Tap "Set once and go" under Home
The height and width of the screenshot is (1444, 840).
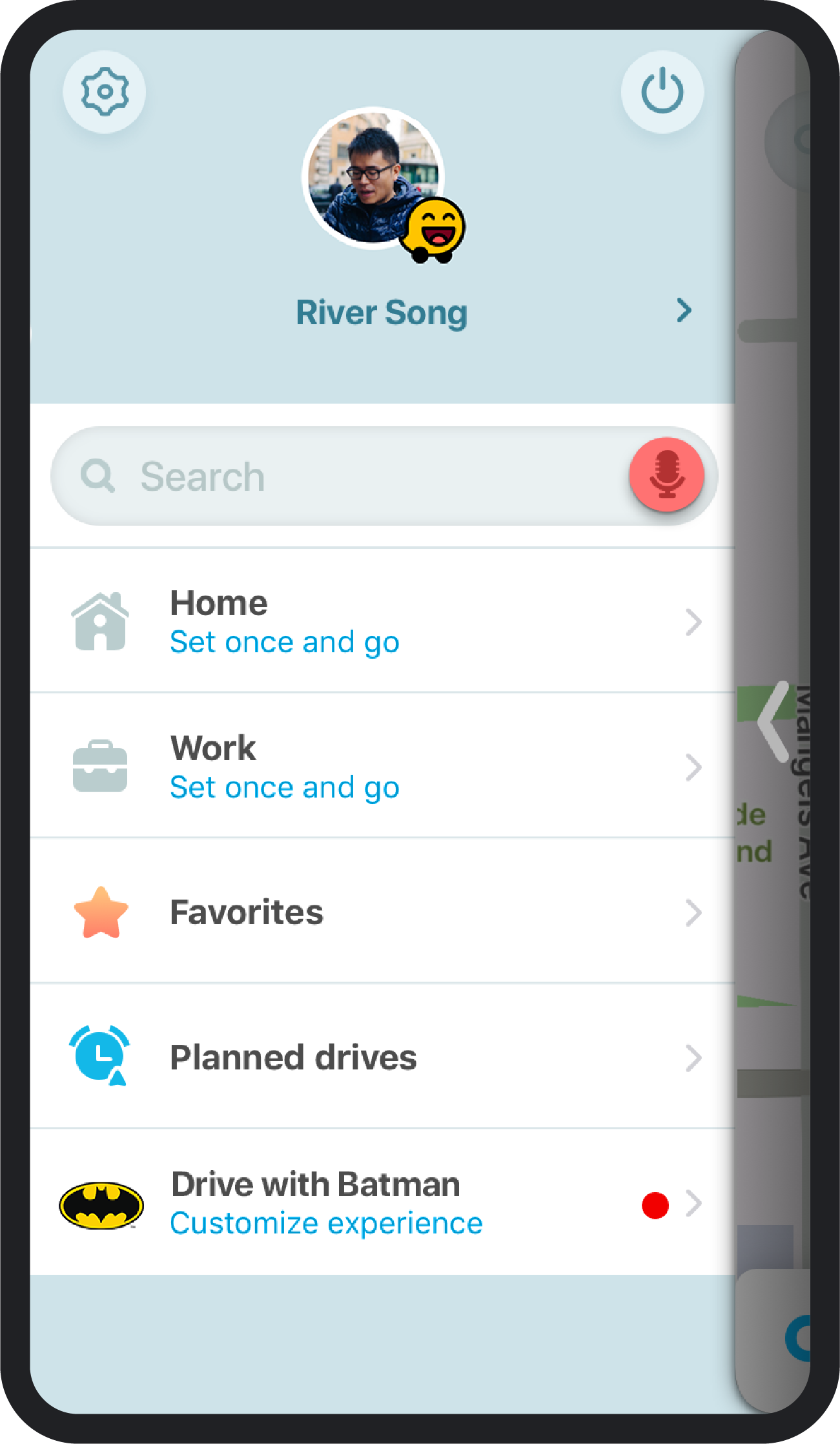pyautogui.click(x=285, y=643)
